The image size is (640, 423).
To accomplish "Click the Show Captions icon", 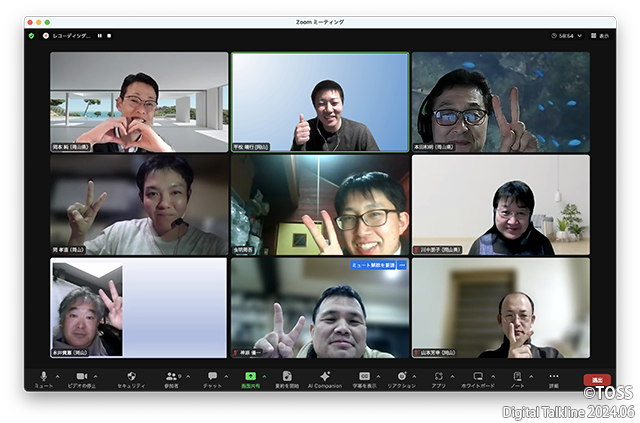I will coord(364,376).
